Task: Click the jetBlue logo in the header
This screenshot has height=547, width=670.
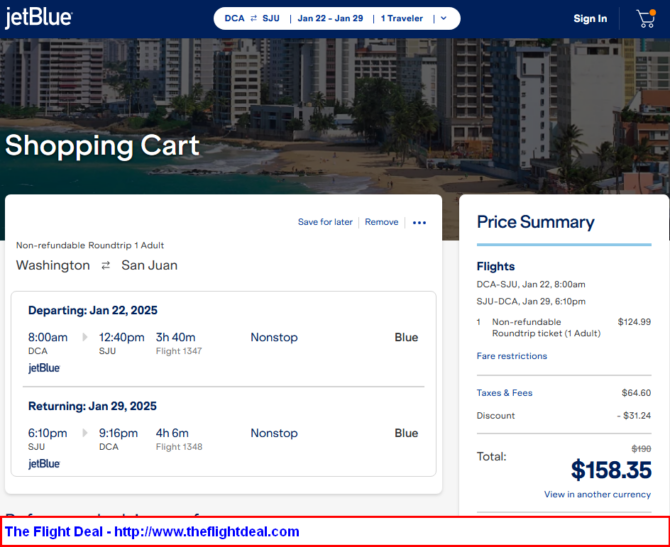Action: (x=38, y=18)
